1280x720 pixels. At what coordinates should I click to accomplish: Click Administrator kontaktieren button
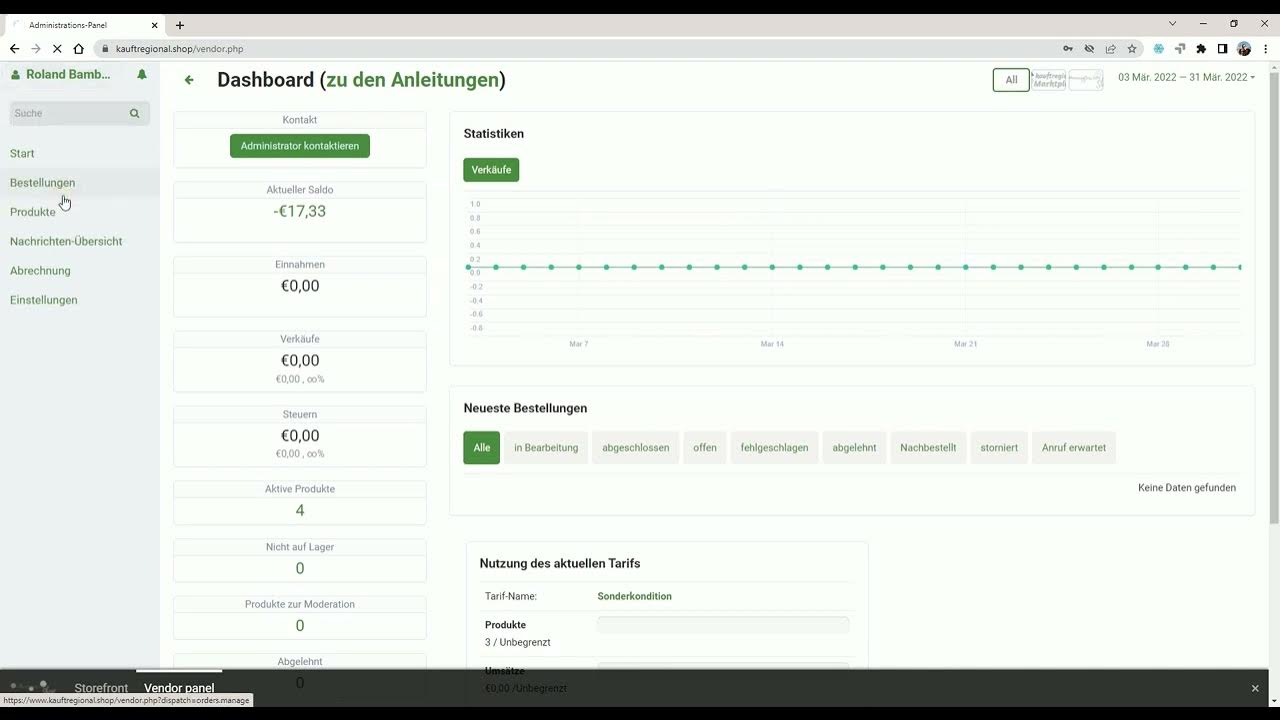coord(300,146)
